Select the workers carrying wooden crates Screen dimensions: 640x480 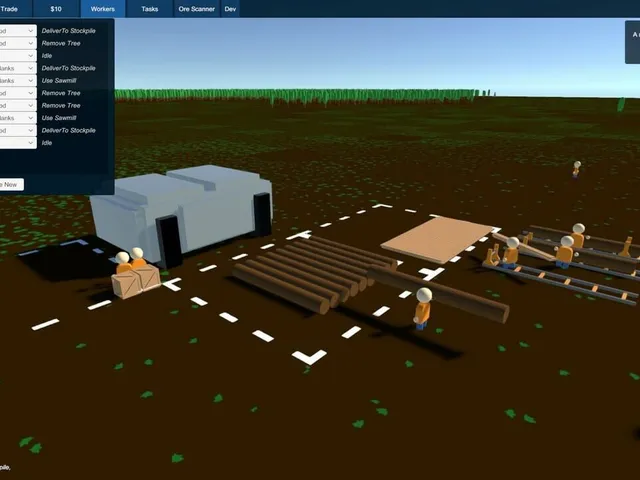135,273
